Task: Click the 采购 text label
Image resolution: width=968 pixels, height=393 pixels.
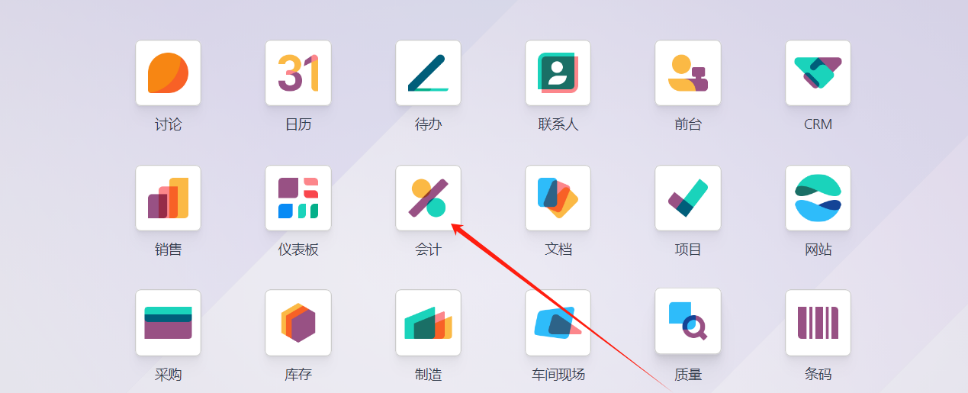Action: [x=168, y=374]
